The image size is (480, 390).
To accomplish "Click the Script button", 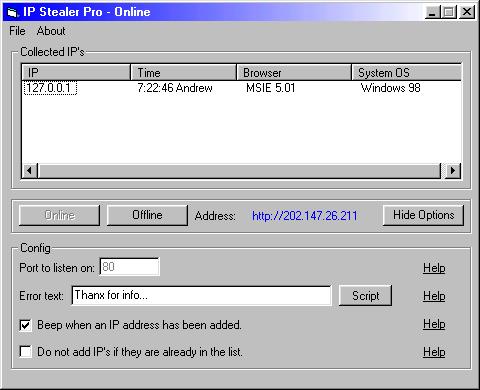I will [365, 296].
